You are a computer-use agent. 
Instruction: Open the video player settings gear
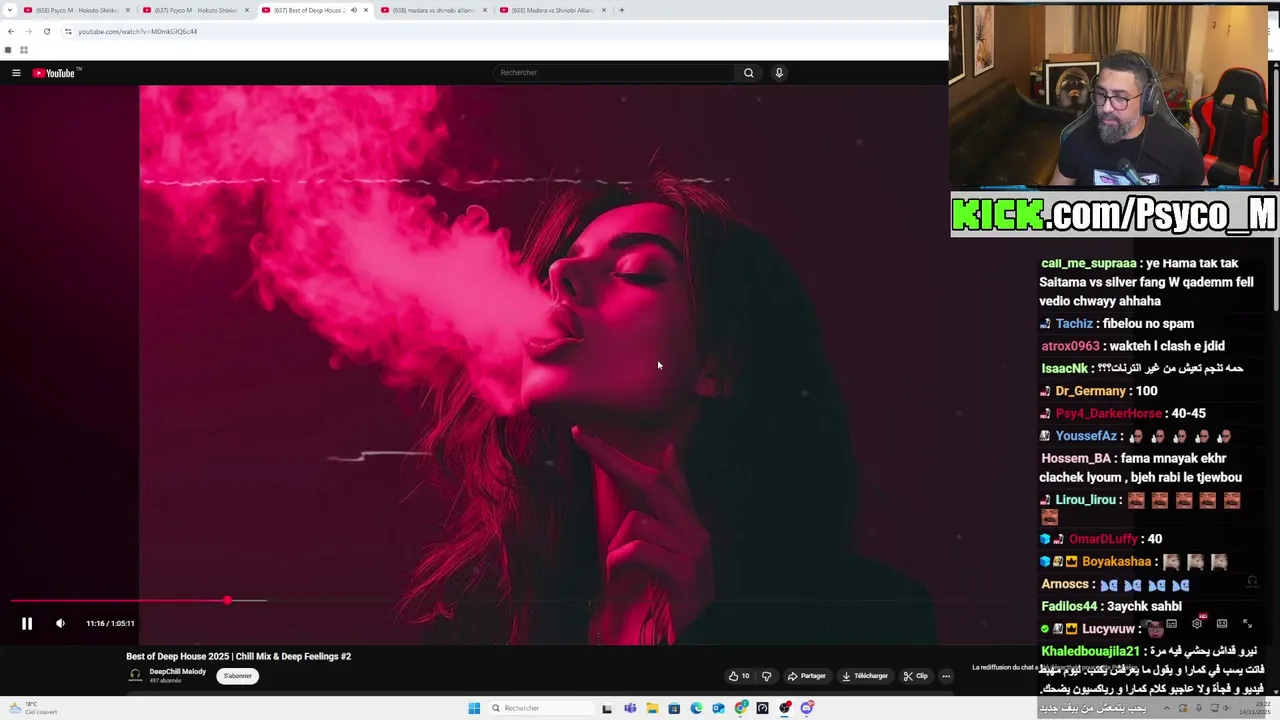point(1196,623)
